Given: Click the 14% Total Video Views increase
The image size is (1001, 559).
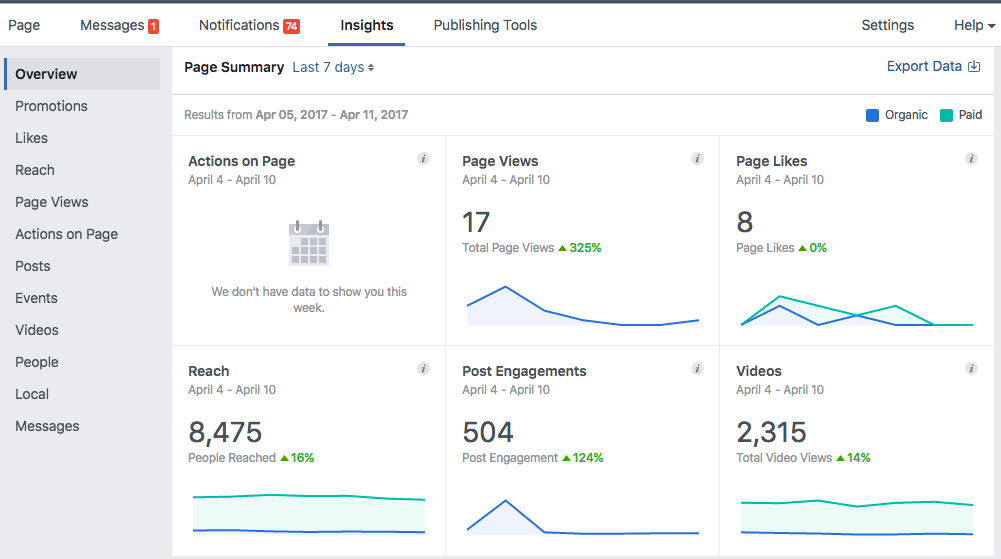Looking at the screenshot, I should (854, 458).
